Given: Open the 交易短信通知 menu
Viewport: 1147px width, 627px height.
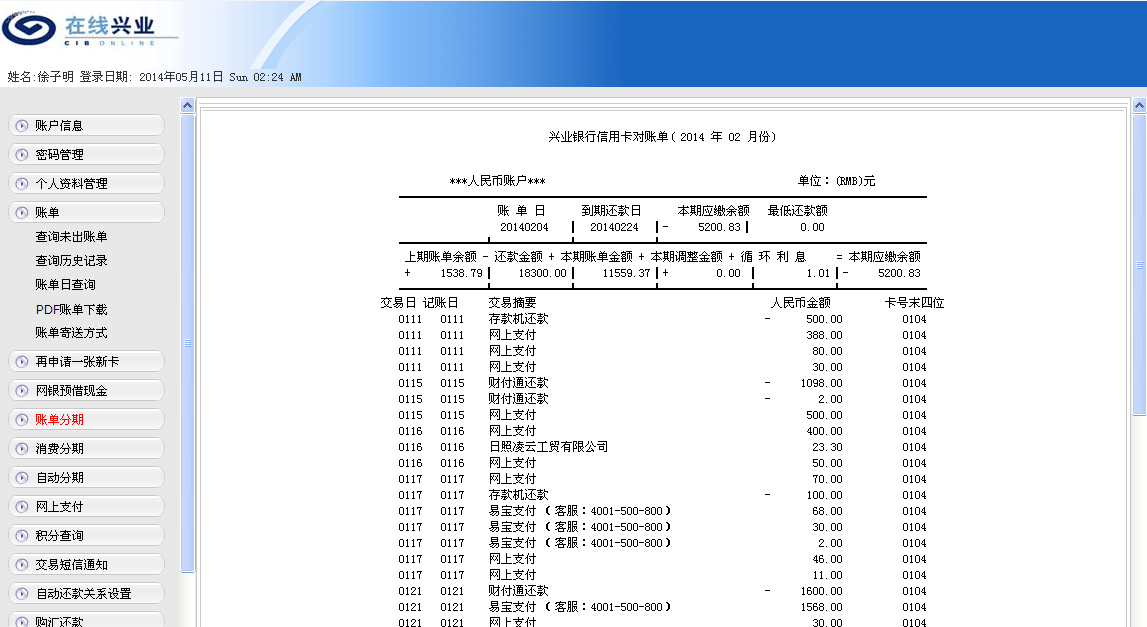Looking at the screenshot, I should click(x=86, y=565).
